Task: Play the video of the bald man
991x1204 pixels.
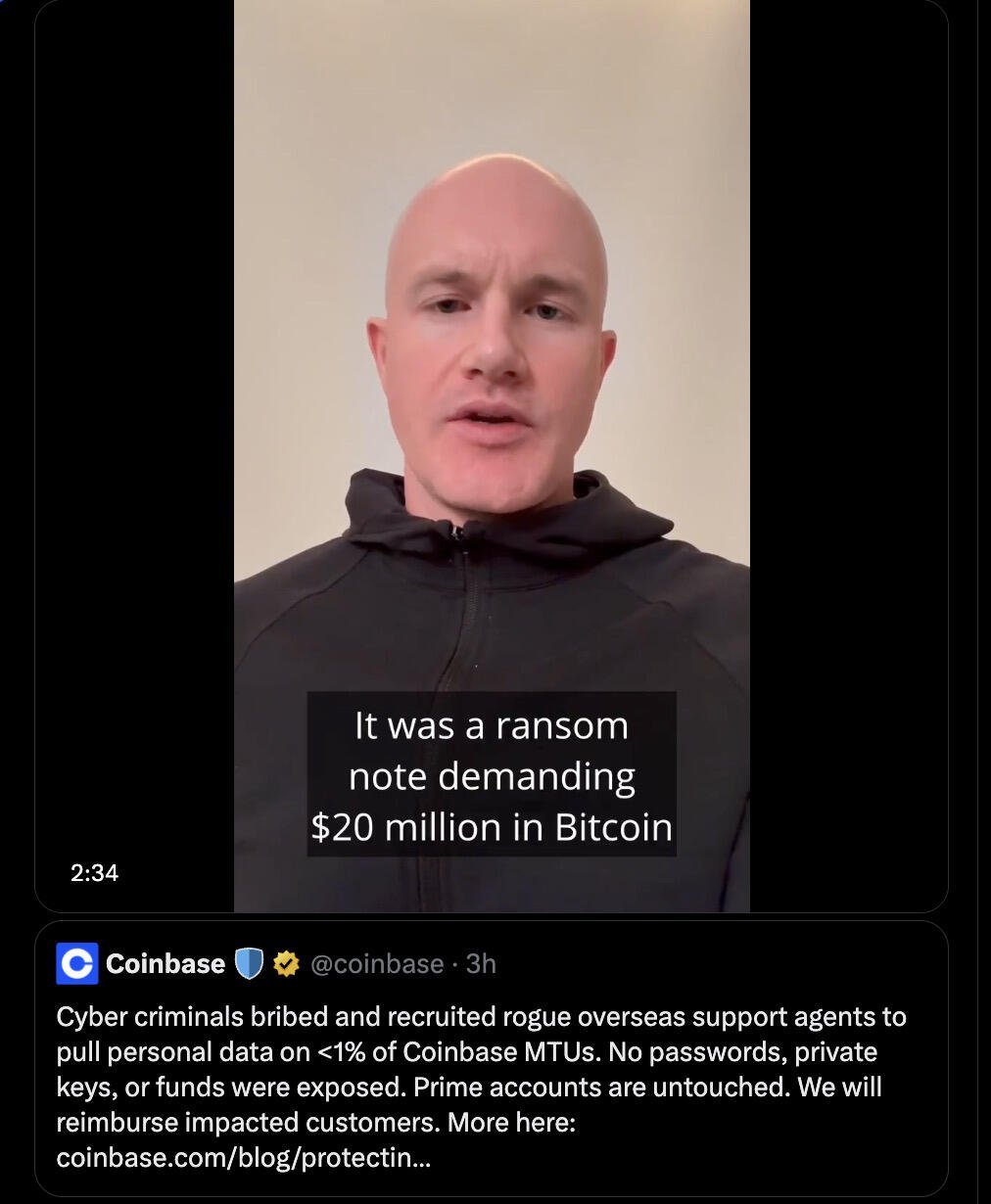Action: (492, 455)
